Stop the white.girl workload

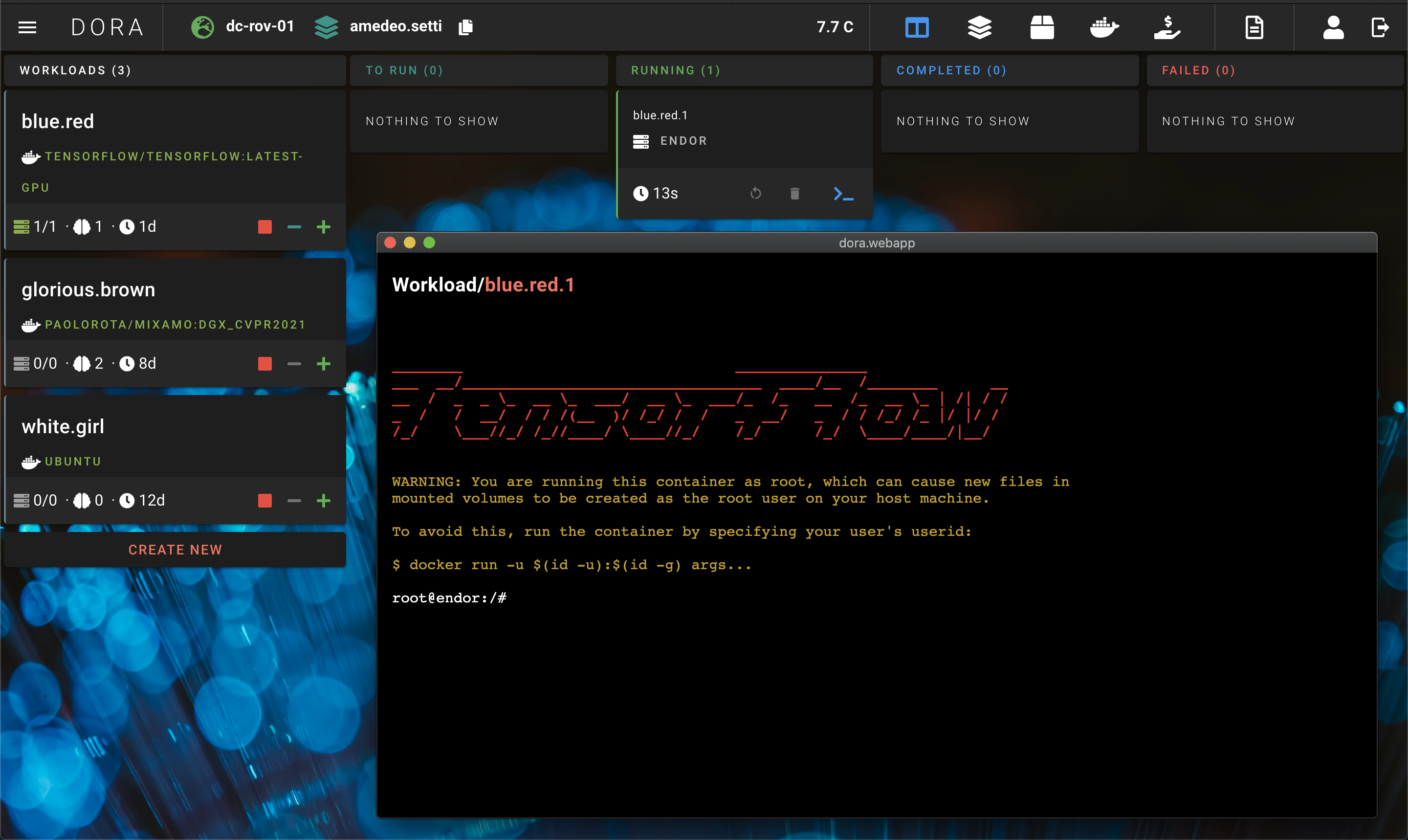click(265, 501)
